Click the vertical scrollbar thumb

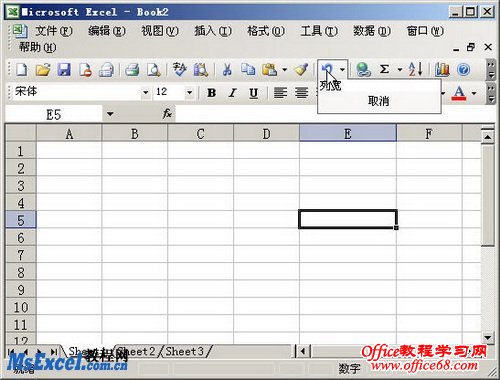pyautogui.click(x=488, y=195)
